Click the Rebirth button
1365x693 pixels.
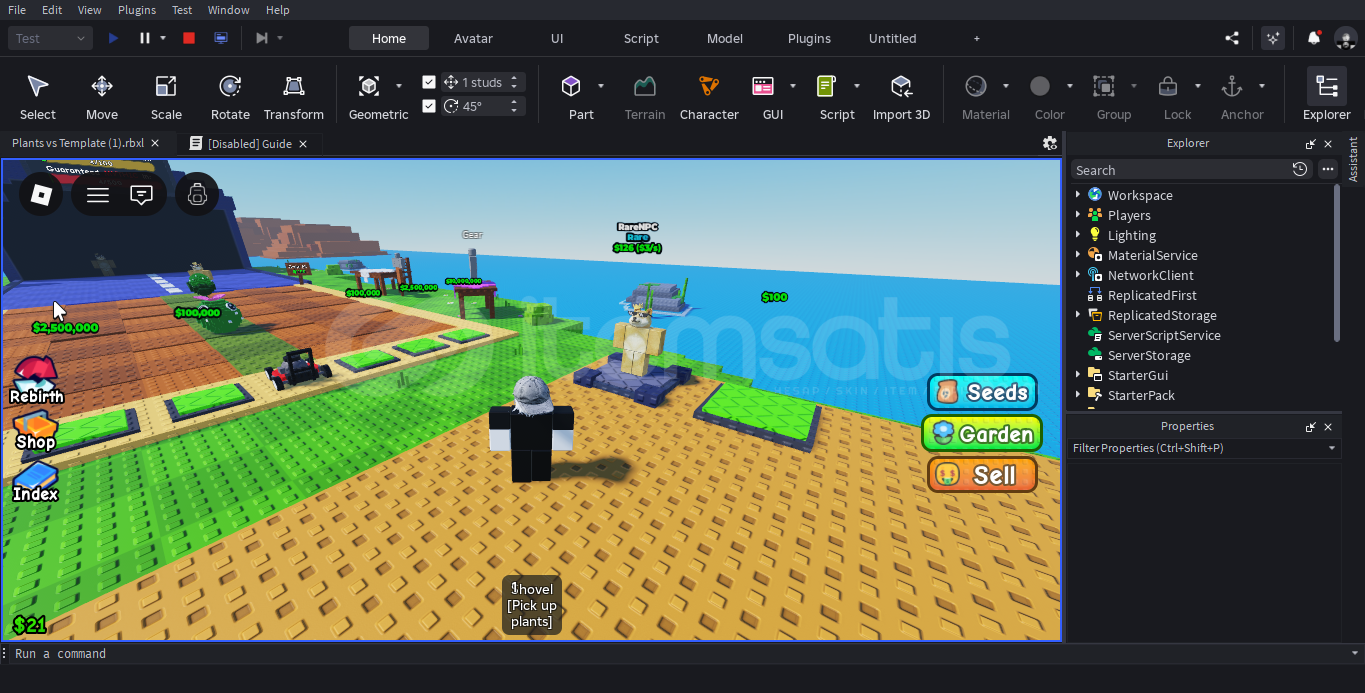36,381
